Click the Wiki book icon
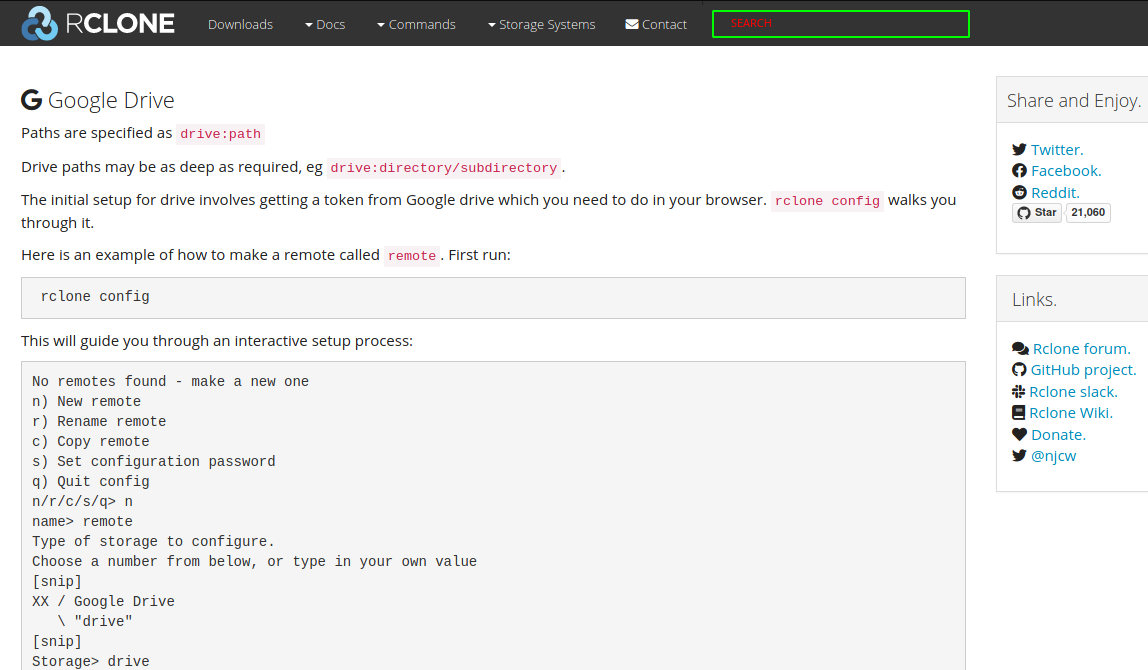This screenshot has height=670, width=1148. tap(1018, 413)
